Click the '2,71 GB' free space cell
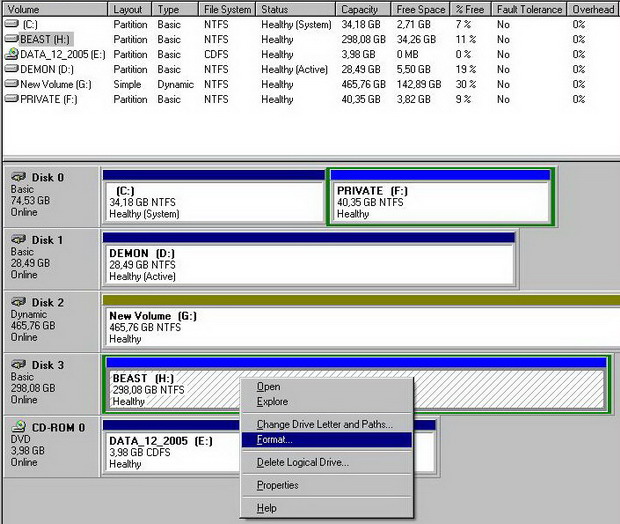This screenshot has height=524, width=620. 414,25
